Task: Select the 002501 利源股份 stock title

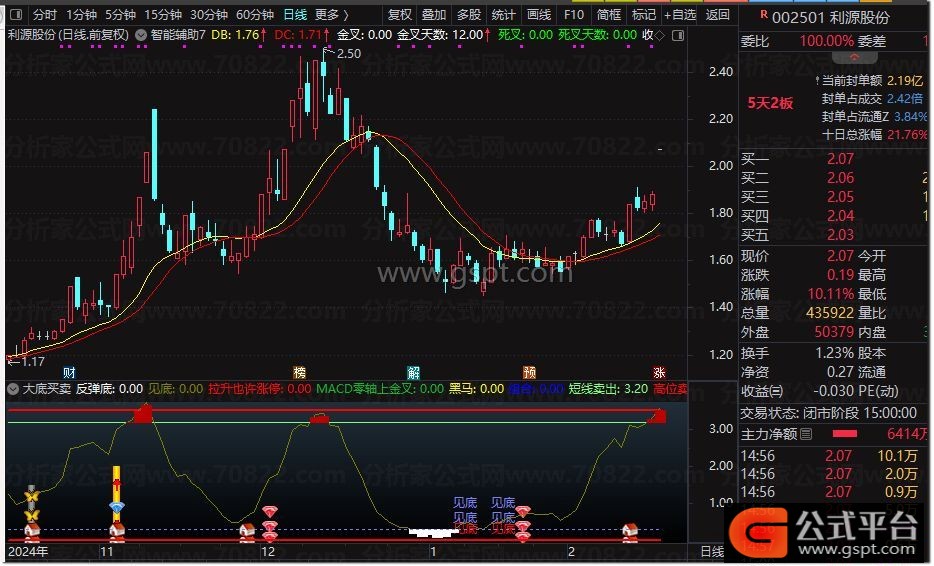Action: 830,18
